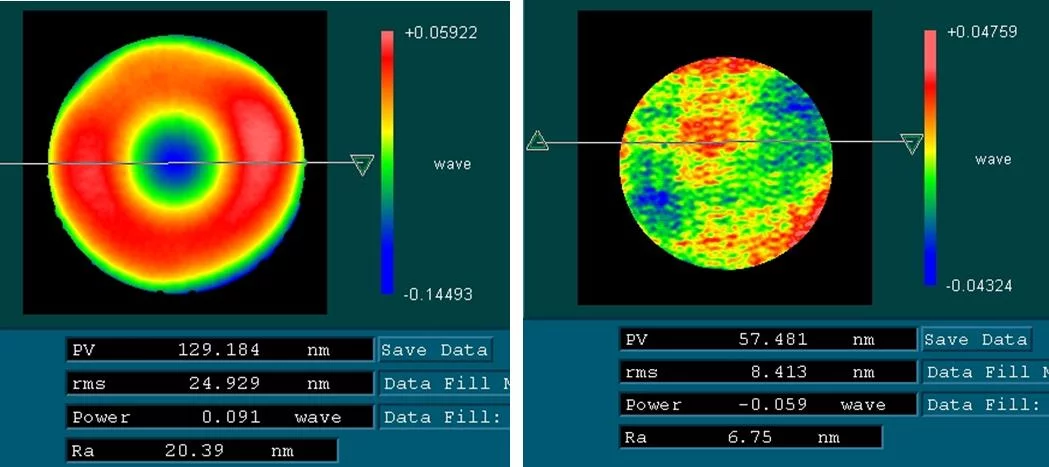This screenshot has height=467, width=1049.
Task: Click the downward triangle marker right of the speckled map
Action: (x=911, y=144)
